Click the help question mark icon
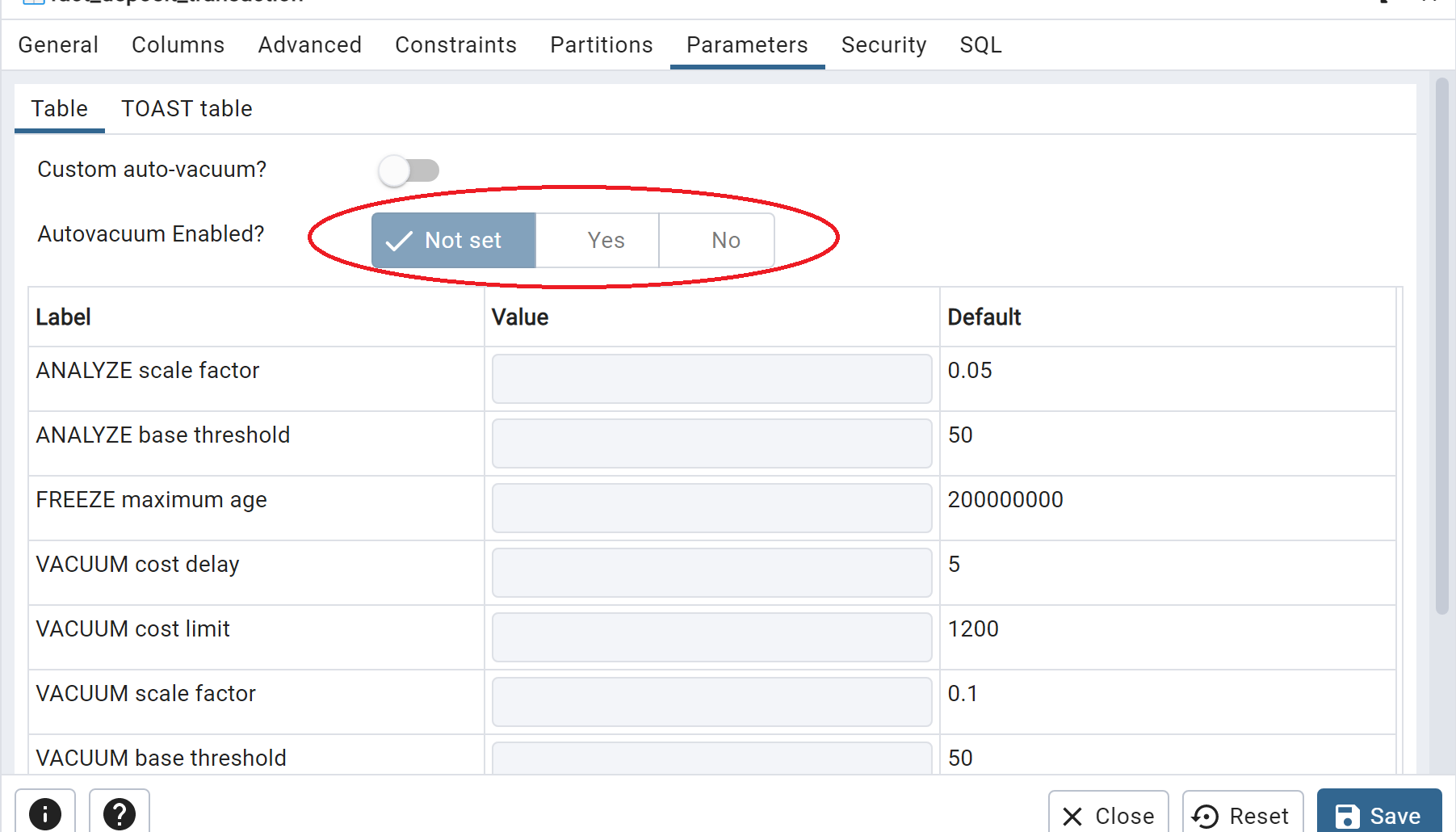1456x832 pixels. (x=120, y=813)
